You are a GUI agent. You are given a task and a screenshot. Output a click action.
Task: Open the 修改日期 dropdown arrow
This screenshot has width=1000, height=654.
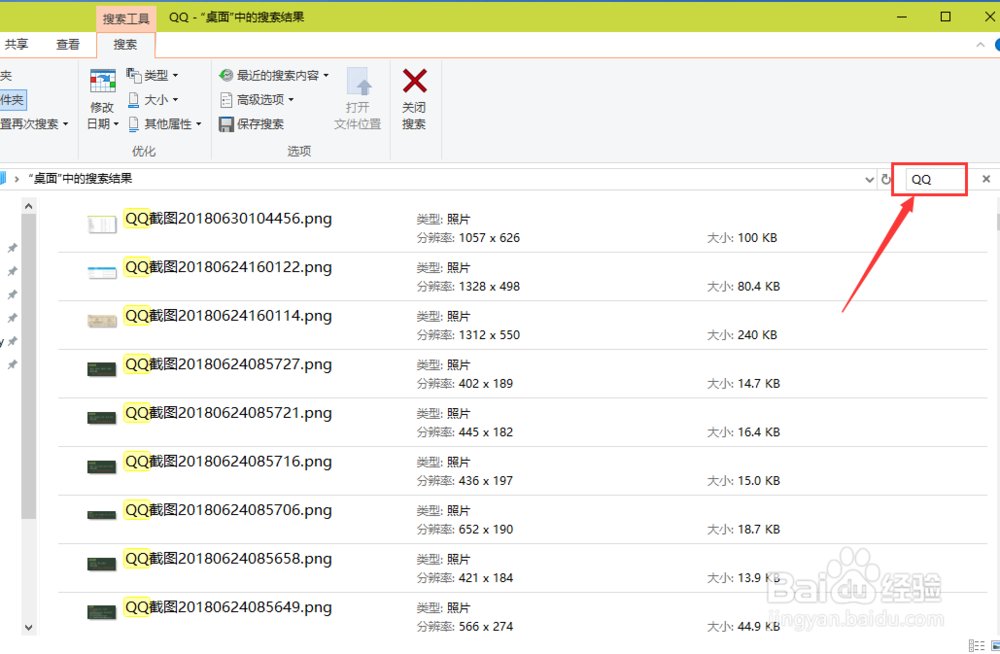click(x=116, y=124)
